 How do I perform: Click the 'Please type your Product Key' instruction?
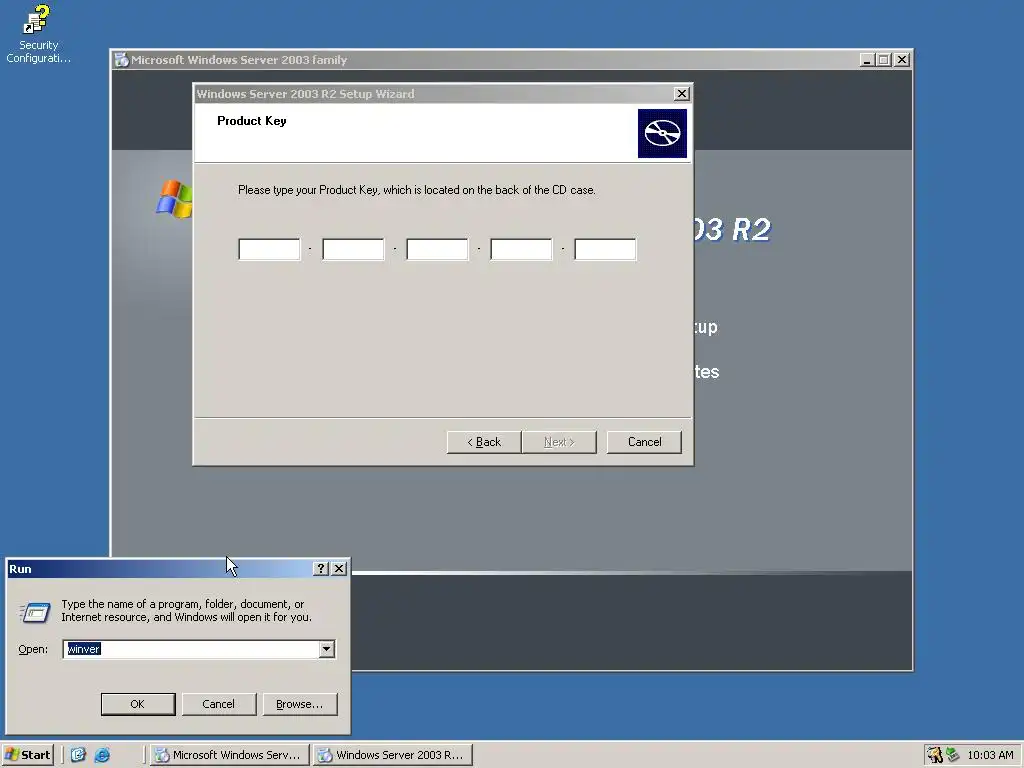point(417,190)
